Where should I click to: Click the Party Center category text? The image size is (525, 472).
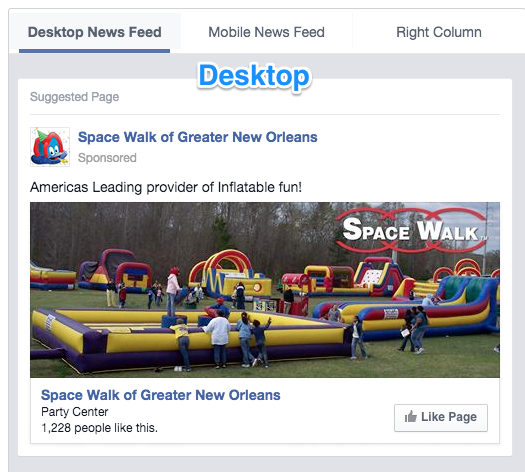75,412
